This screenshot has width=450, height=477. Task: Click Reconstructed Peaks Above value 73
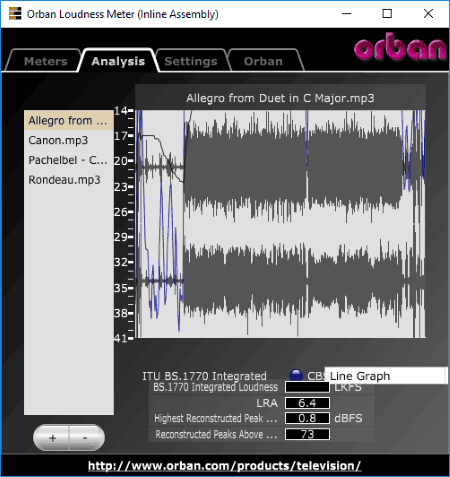pyautogui.click(x=307, y=434)
